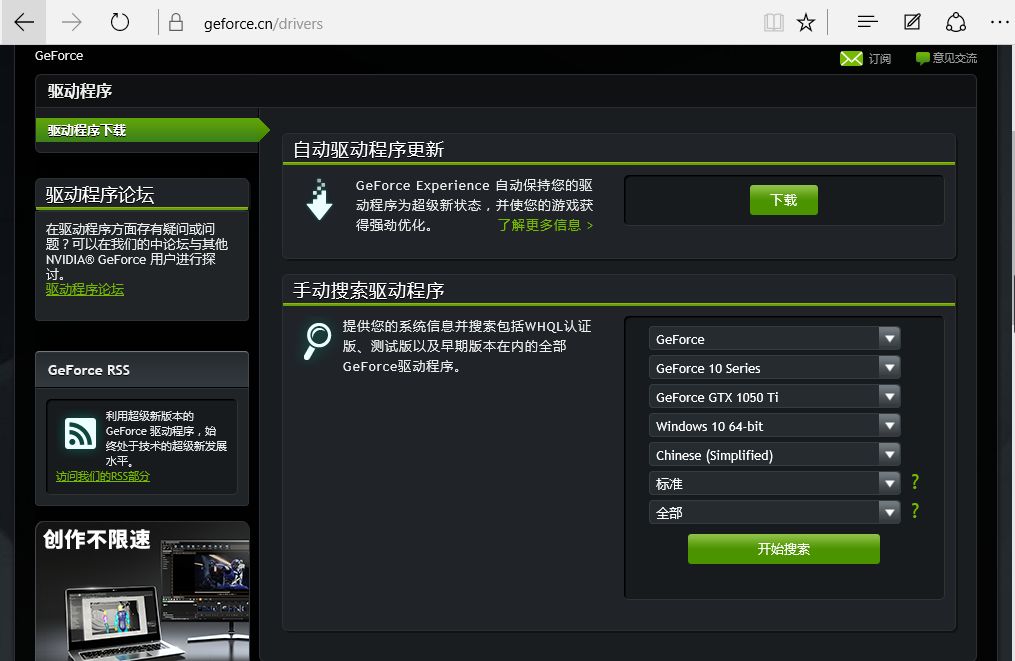Click the green question mark beside the 标准 dropdown

(x=914, y=482)
